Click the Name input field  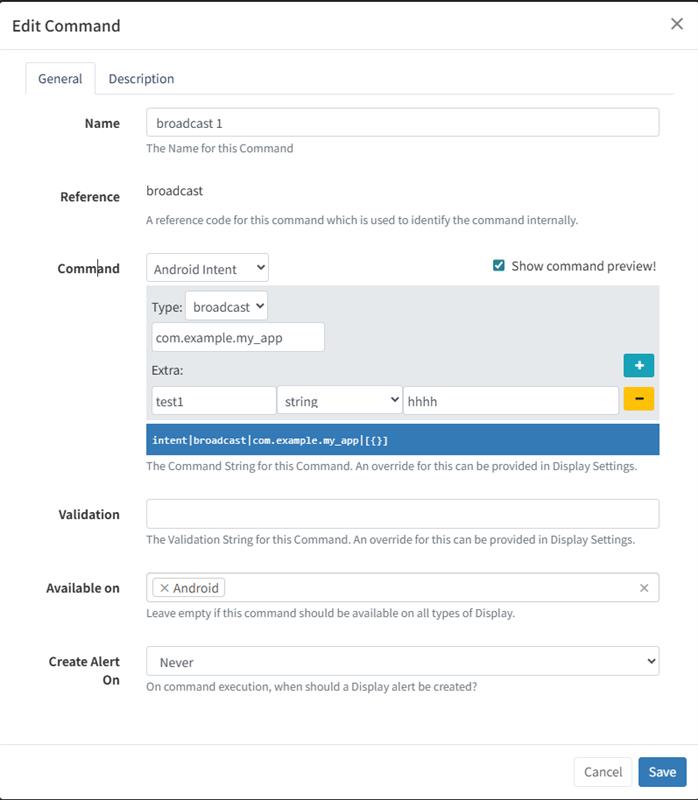pos(402,122)
